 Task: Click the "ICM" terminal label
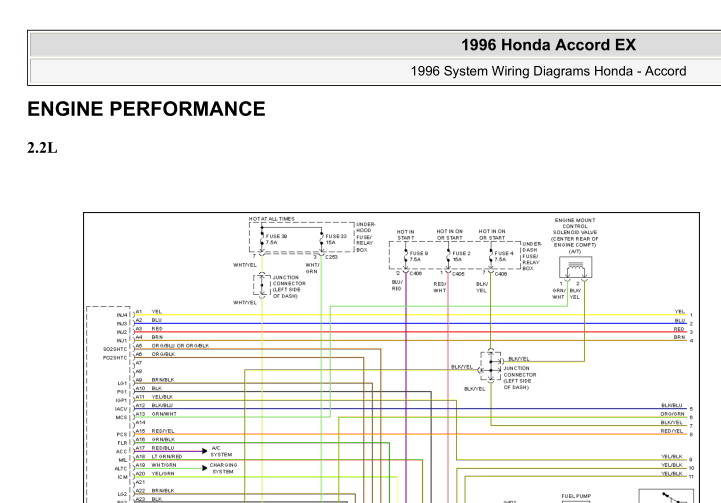point(122,477)
